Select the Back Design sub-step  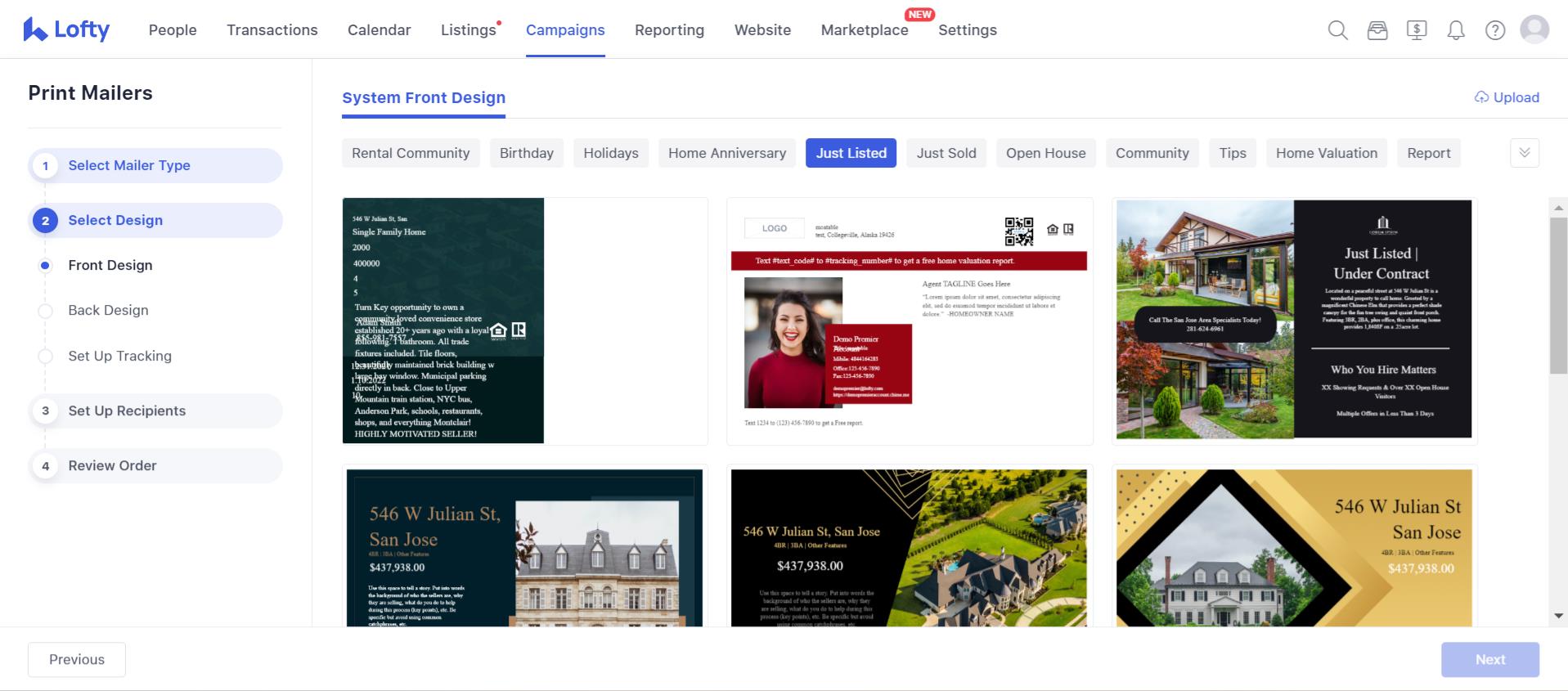click(108, 310)
